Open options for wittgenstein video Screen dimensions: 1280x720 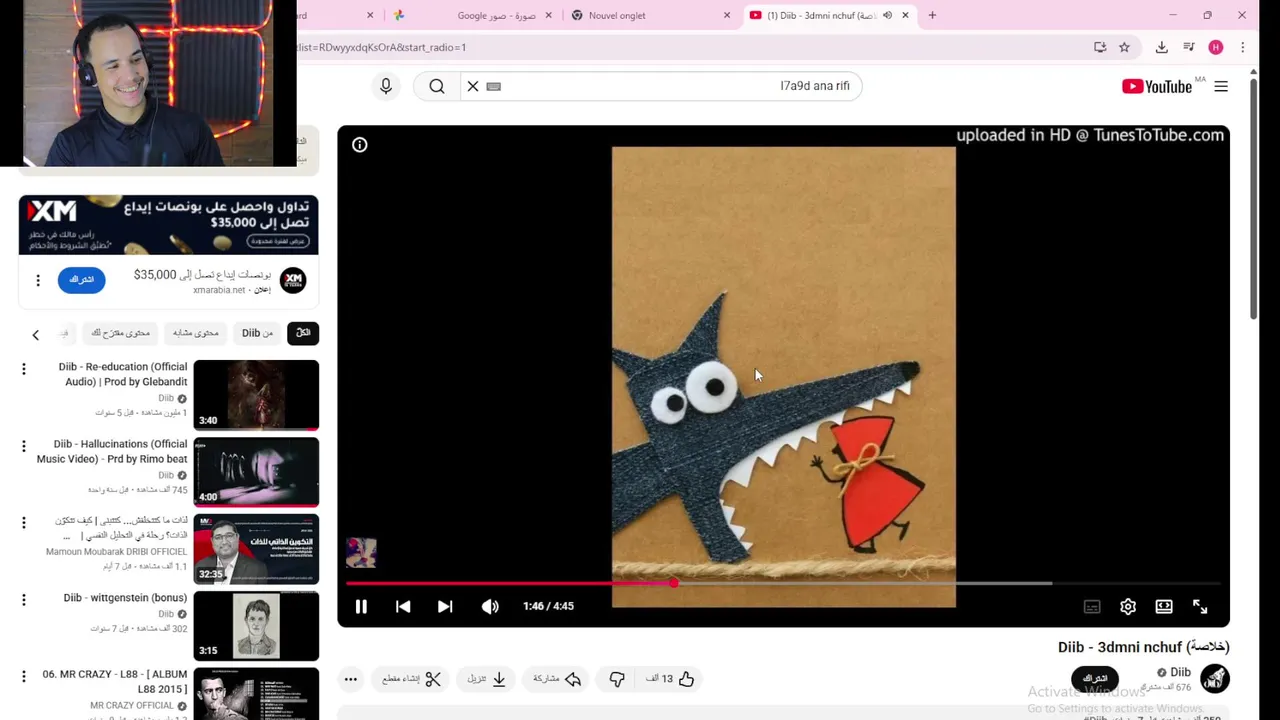pyautogui.click(x=24, y=600)
